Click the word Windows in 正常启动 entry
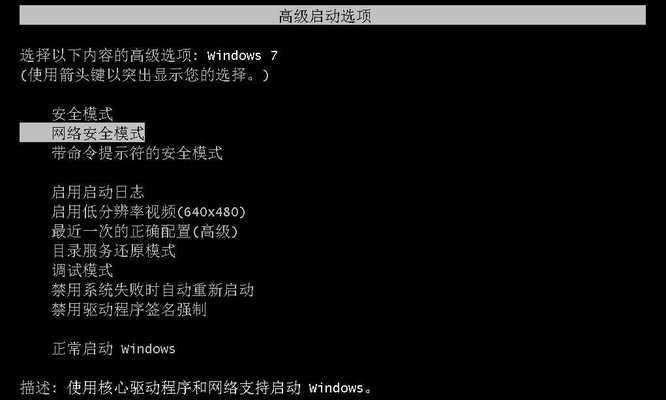666x400 pixels. point(148,349)
